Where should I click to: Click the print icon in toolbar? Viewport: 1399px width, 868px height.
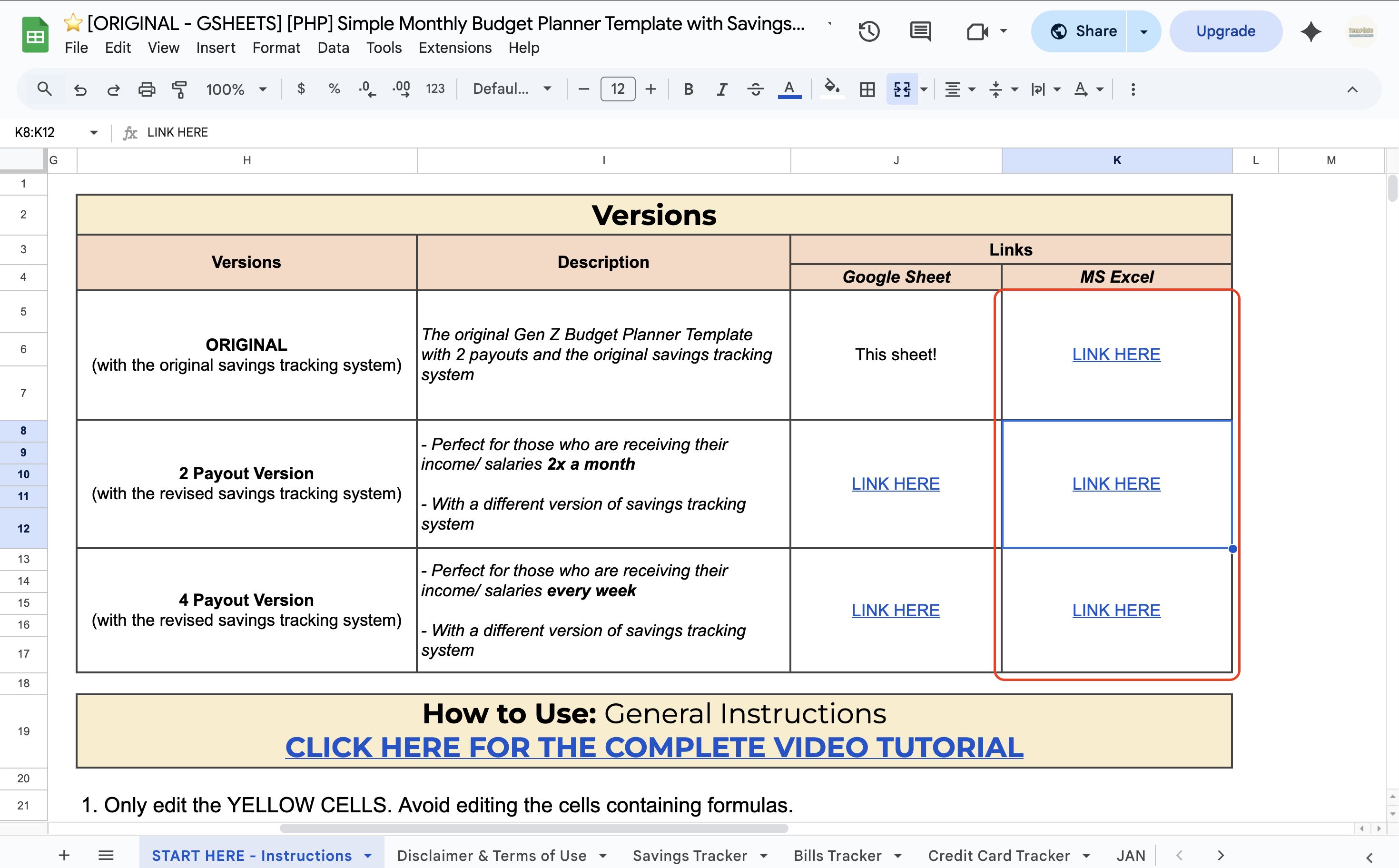[147, 89]
